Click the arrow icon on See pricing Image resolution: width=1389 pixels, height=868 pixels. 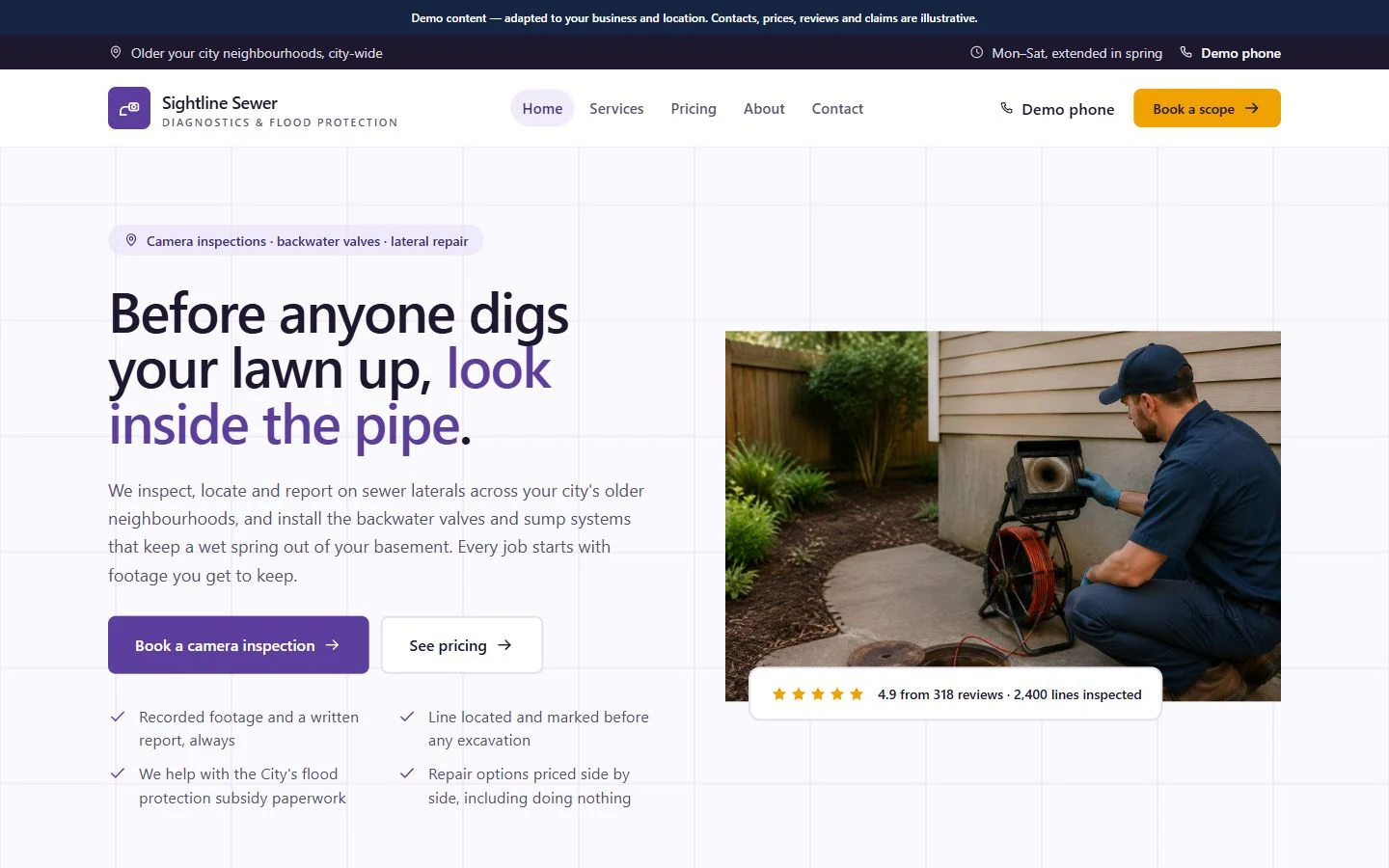[504, 644]
